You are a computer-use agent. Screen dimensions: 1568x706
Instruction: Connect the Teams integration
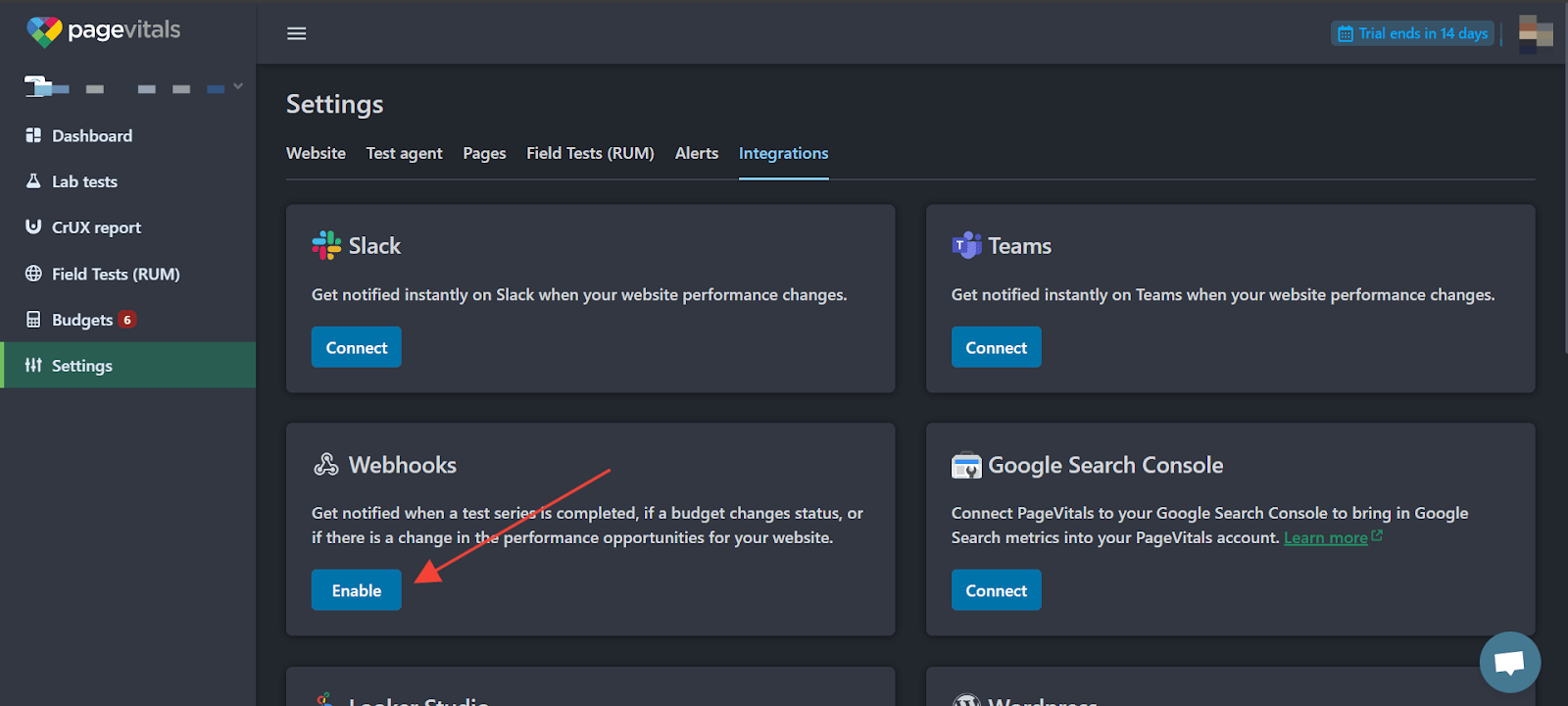pos(996,347)
